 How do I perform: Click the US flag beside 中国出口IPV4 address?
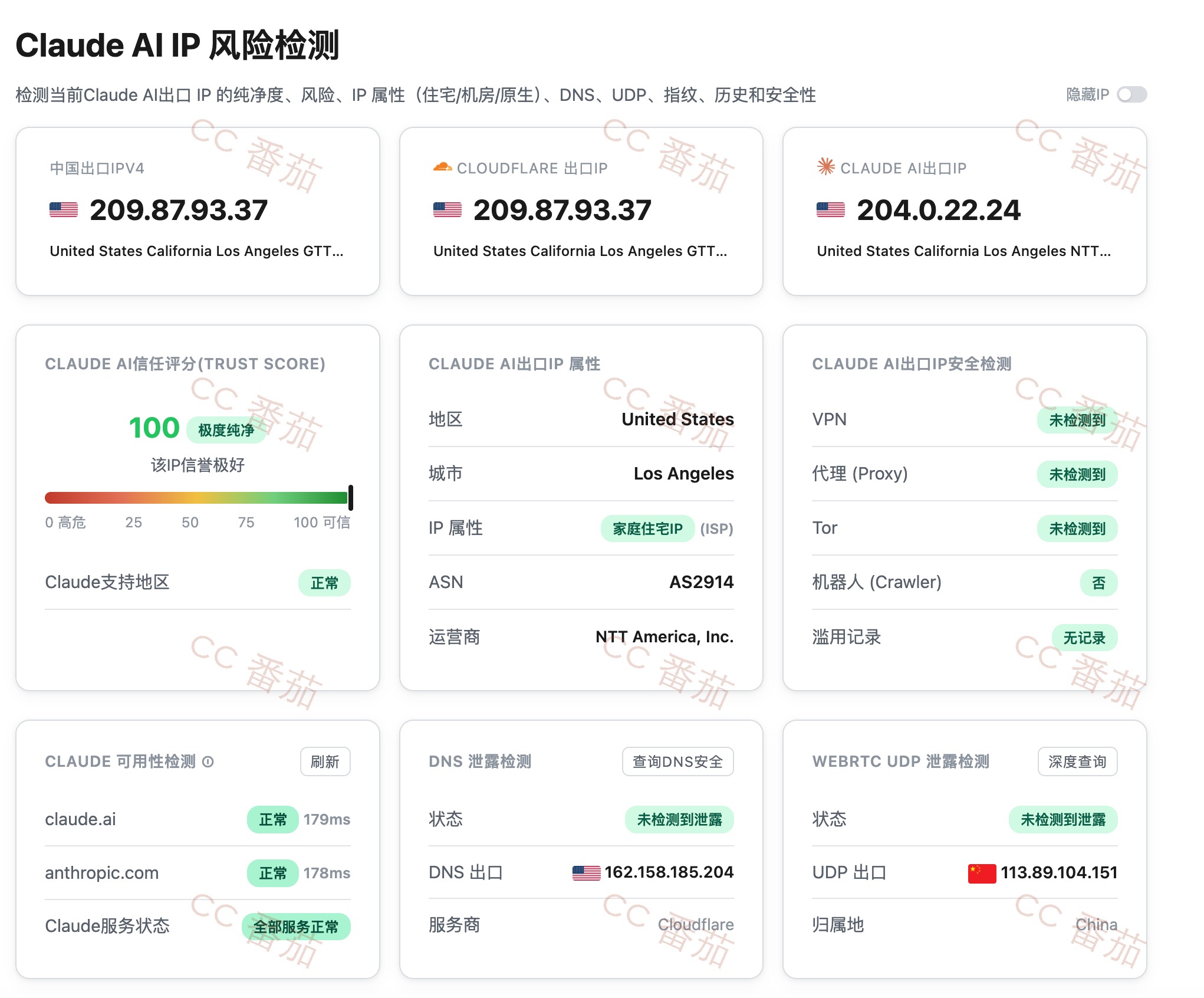pyautogui.click(x=64, y=210)
